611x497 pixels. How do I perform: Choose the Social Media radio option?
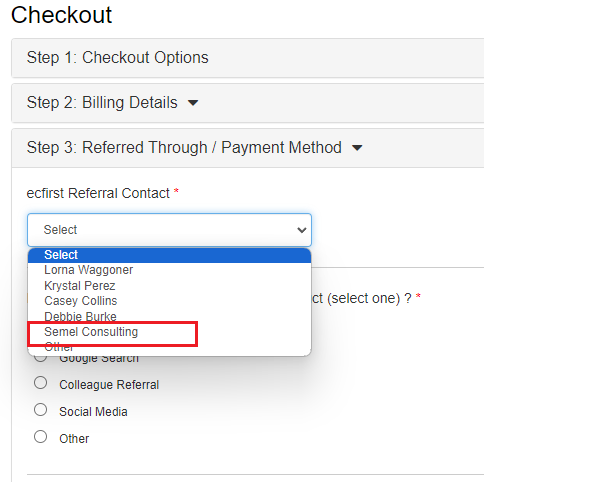(x=41, y=410)
